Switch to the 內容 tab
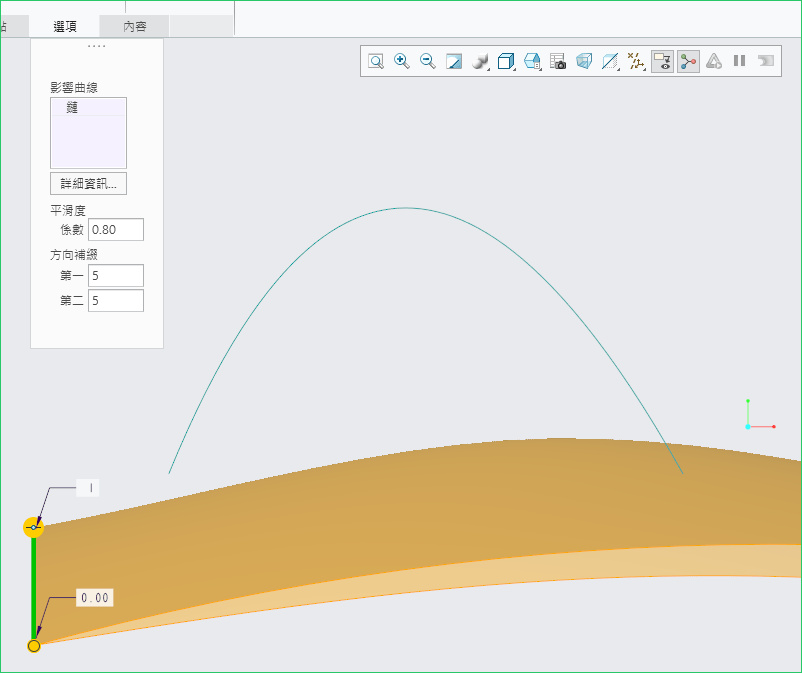The height and width of the screenshot is (673, 802). (135, 26)
